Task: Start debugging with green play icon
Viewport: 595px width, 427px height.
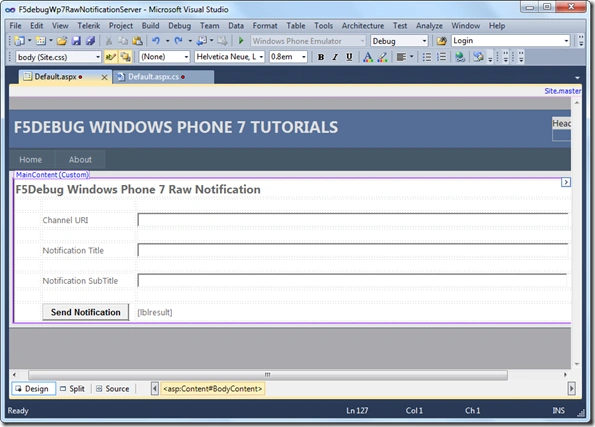Action: pyautogui.click(x=241, y=41)
